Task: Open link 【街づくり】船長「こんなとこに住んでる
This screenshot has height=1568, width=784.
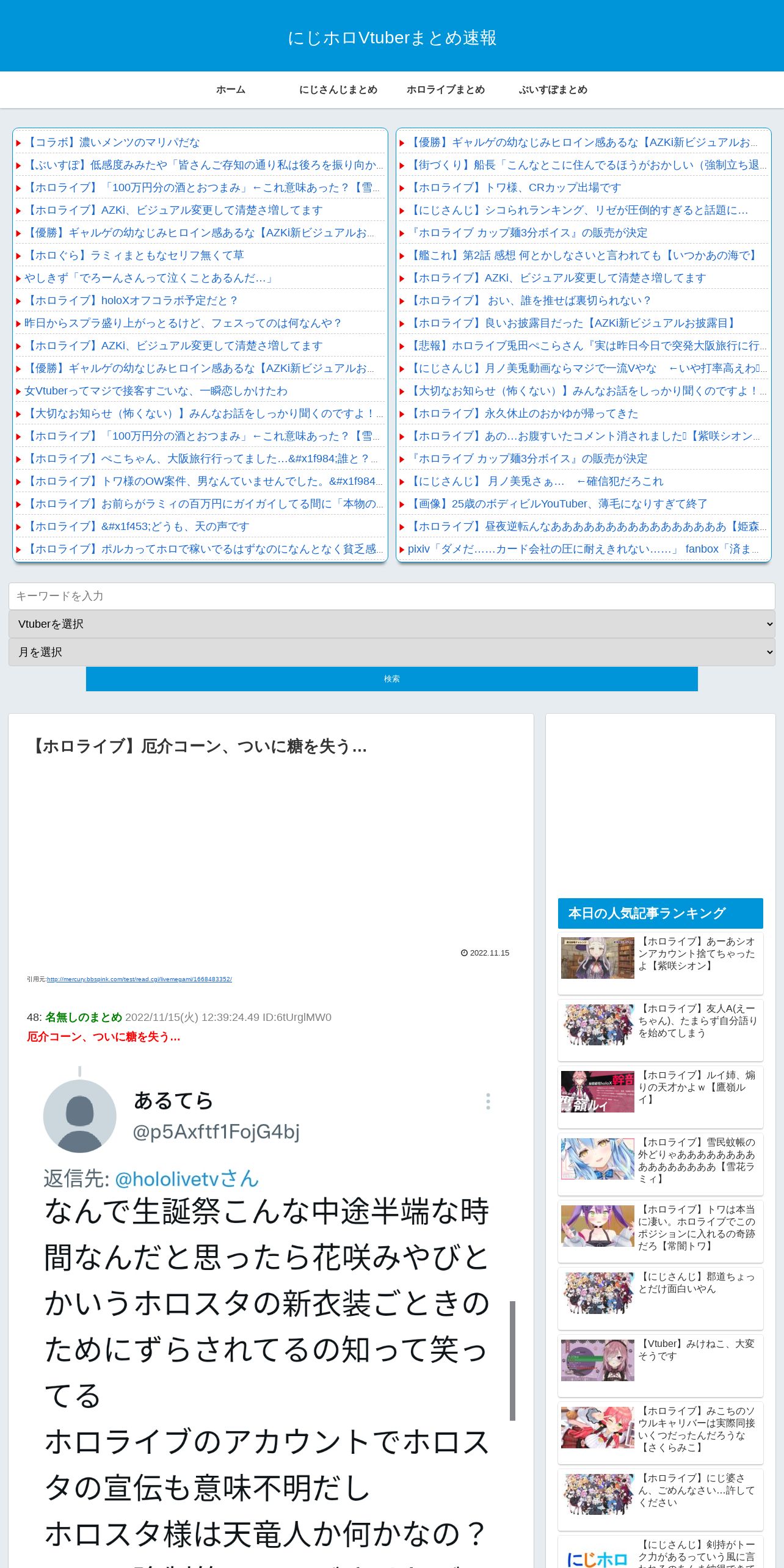Action: 587,165
